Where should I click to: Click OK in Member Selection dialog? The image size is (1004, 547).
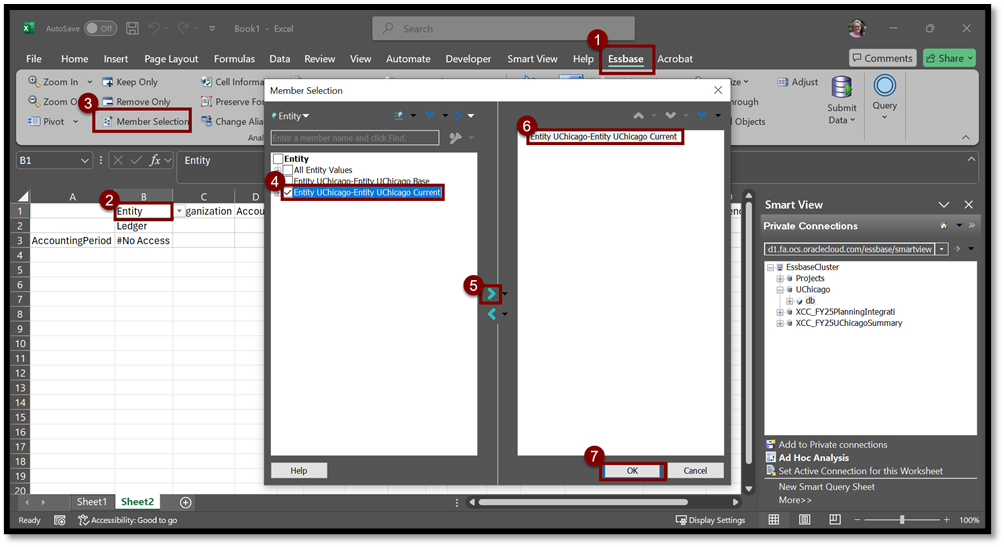tap(632, 471)
